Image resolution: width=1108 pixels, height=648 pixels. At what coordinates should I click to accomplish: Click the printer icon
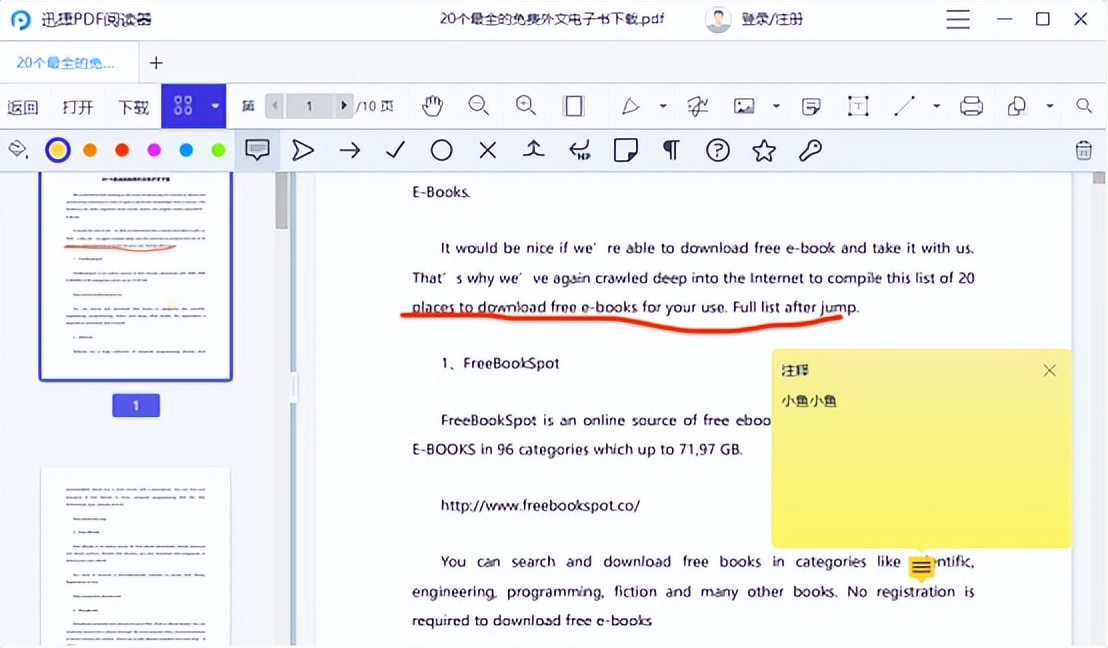point(971,105)
